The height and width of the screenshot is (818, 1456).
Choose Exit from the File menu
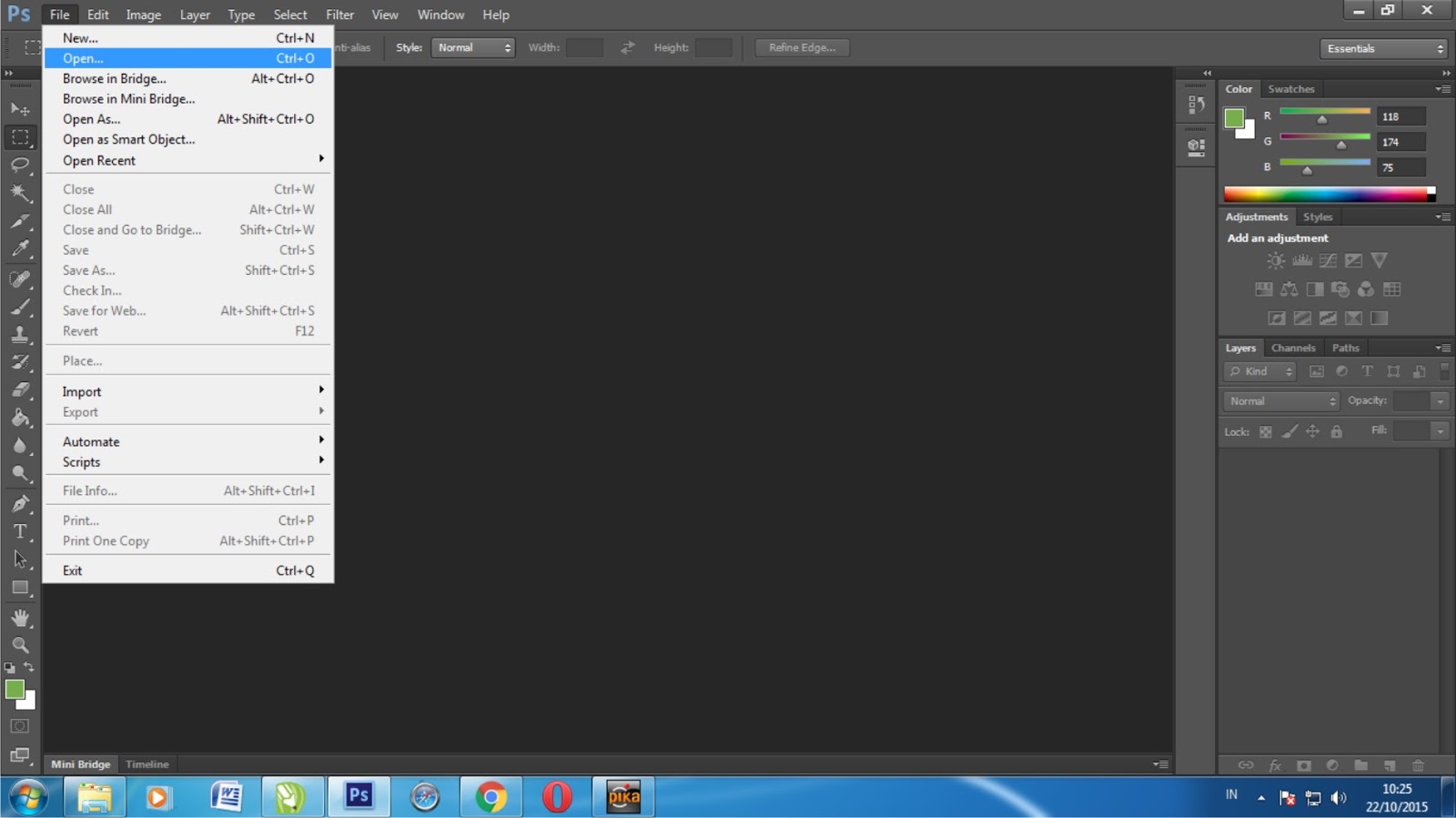coord(188,571)
